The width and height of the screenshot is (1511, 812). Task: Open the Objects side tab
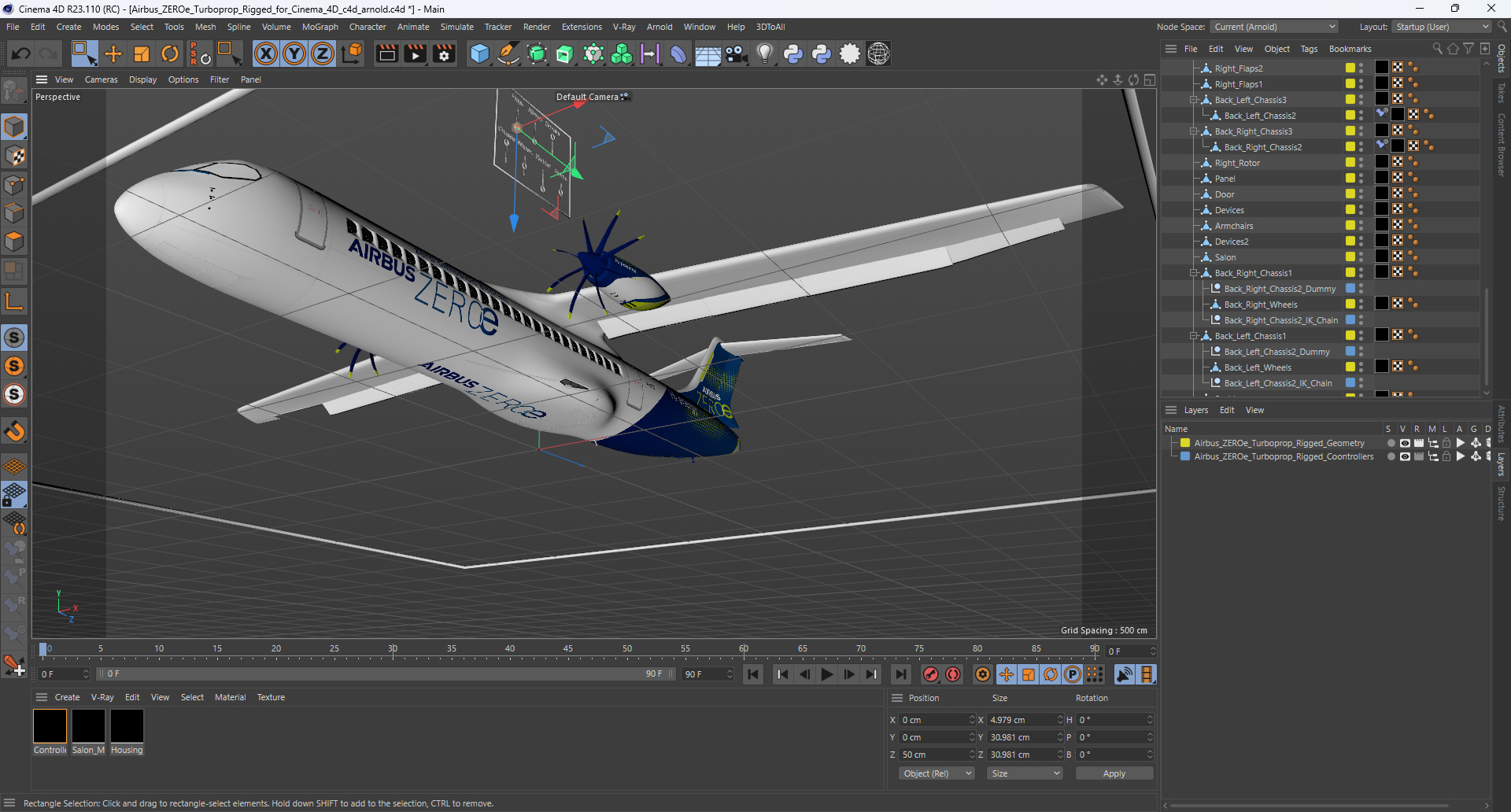[1502, 58]
